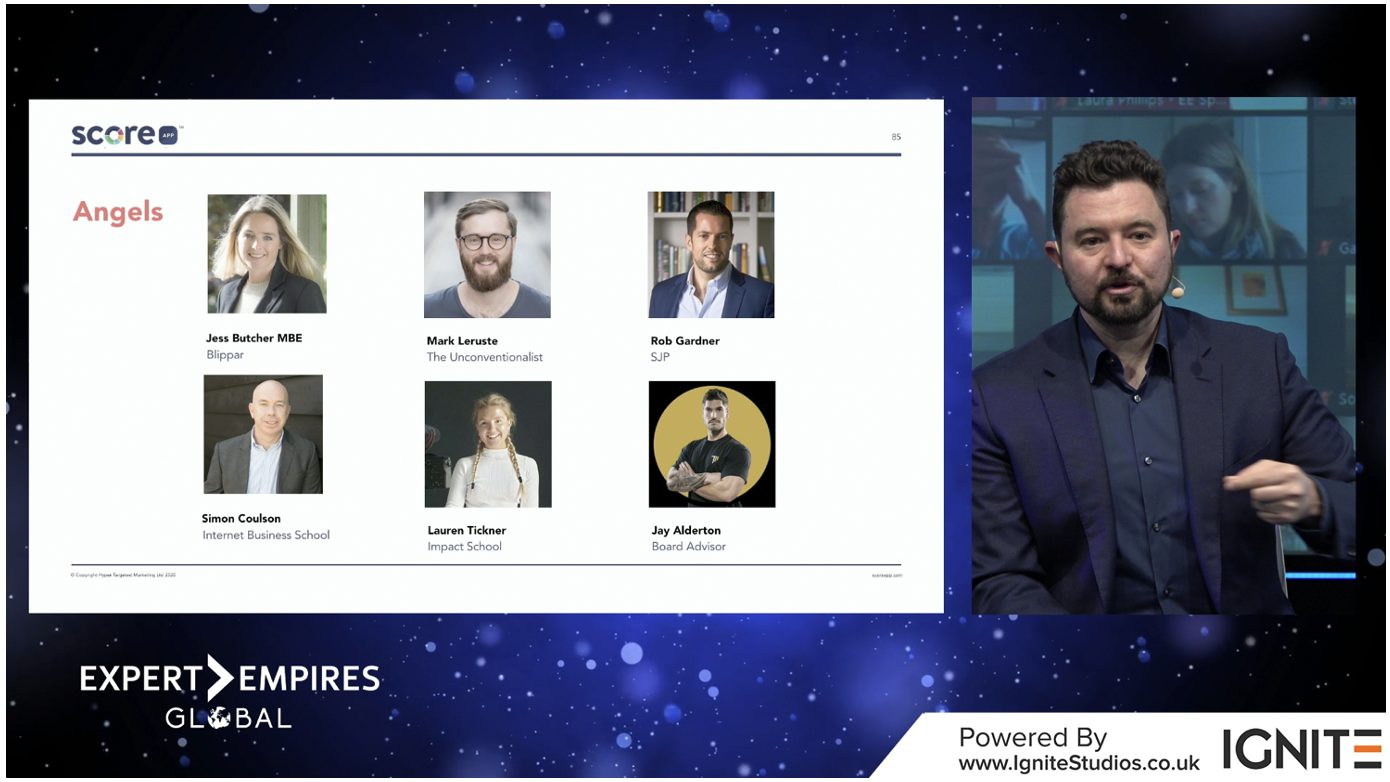Click the Impact School label
Screen dimensions: 1390x782
click(x=465, y=546)
